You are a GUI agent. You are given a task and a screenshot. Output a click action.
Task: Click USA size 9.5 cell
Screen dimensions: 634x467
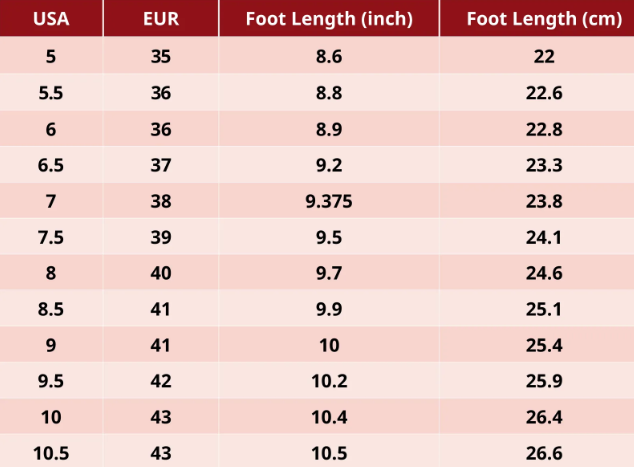[51, 381]
